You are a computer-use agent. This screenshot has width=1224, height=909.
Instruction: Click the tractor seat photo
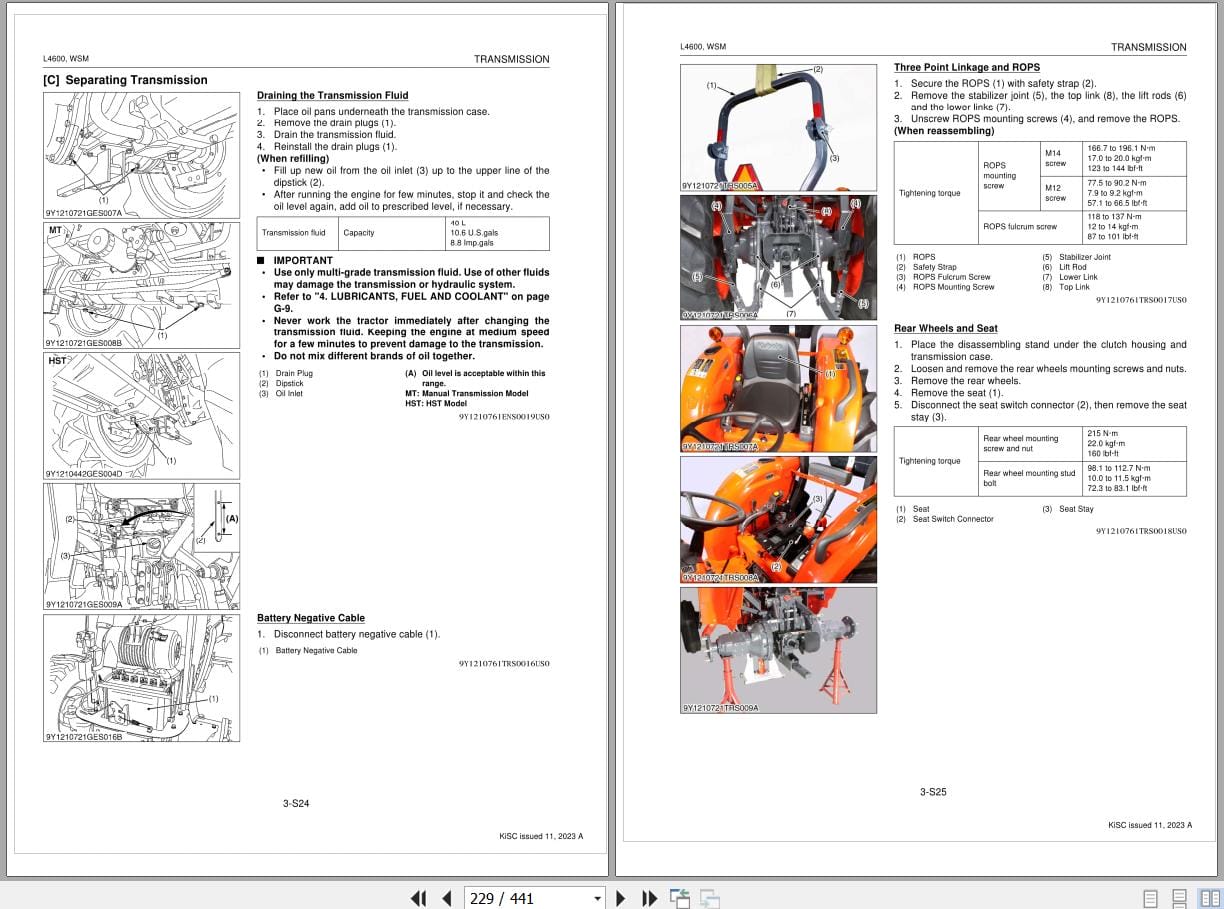click(778, 388)
